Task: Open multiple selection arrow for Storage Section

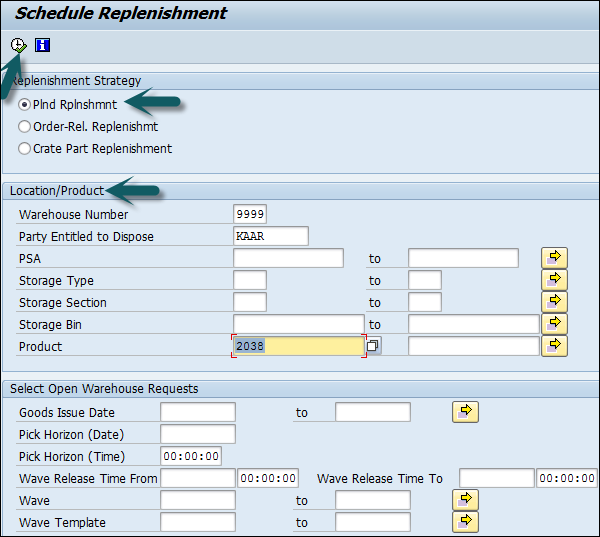Action: 554,302
